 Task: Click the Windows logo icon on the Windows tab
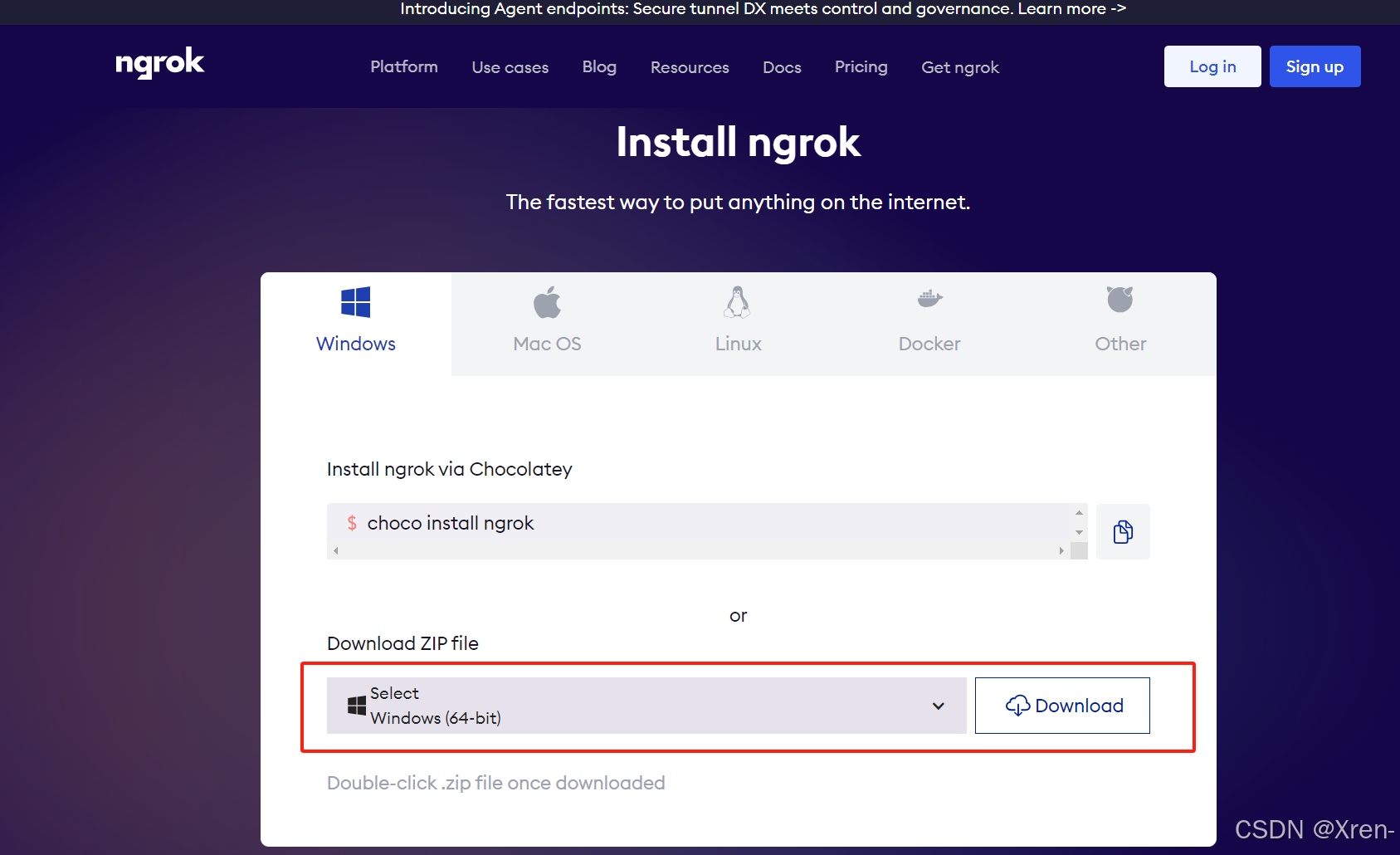click(x=356, y=303)
